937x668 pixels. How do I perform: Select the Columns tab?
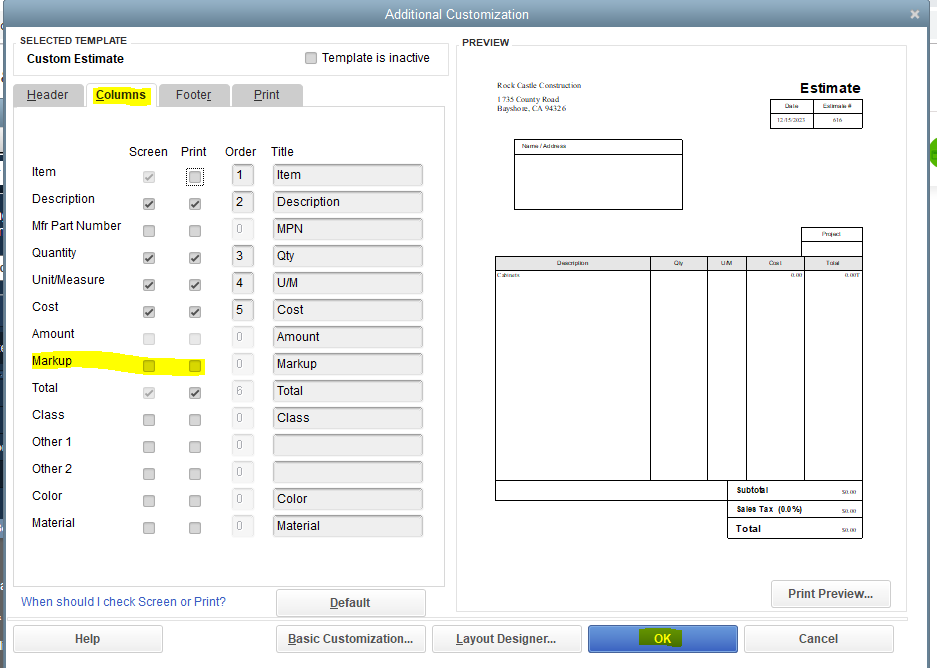pos(121,95)
